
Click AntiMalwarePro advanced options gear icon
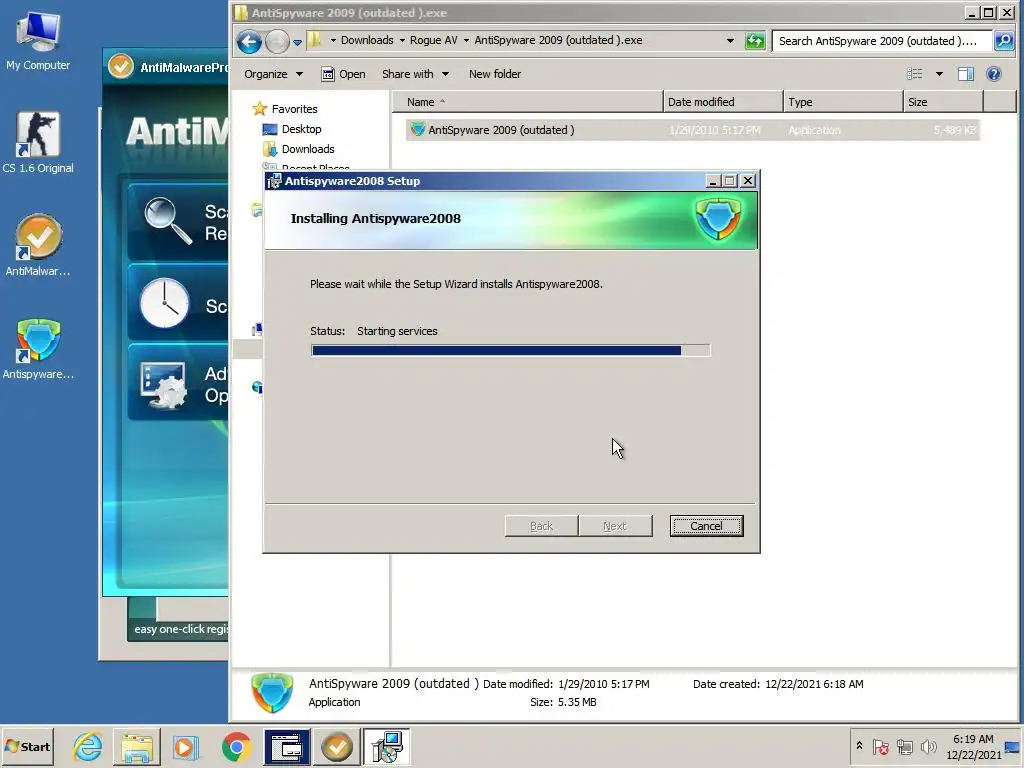(163, 385)
